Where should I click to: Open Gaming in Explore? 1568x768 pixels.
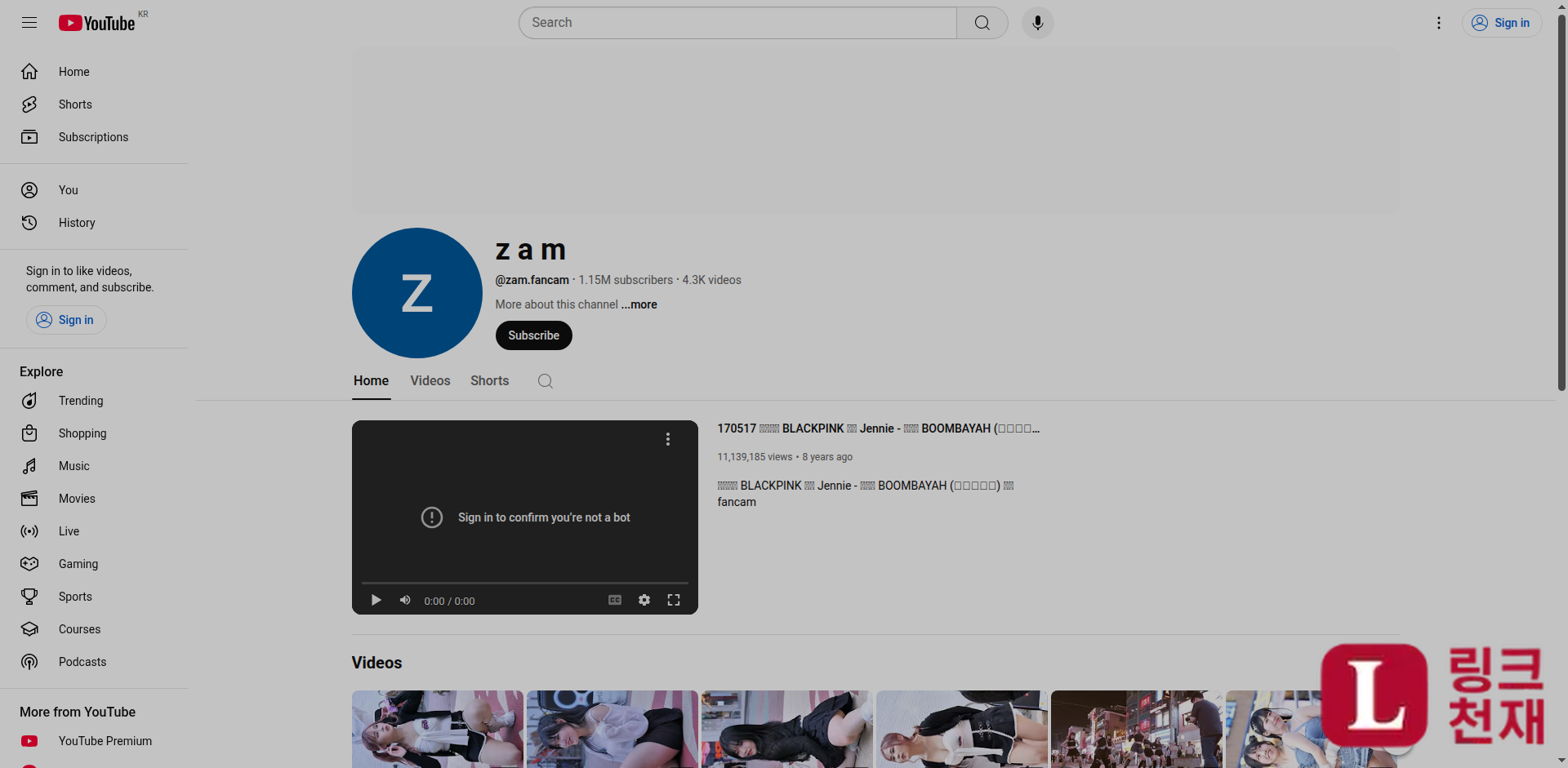click(94, 564)
